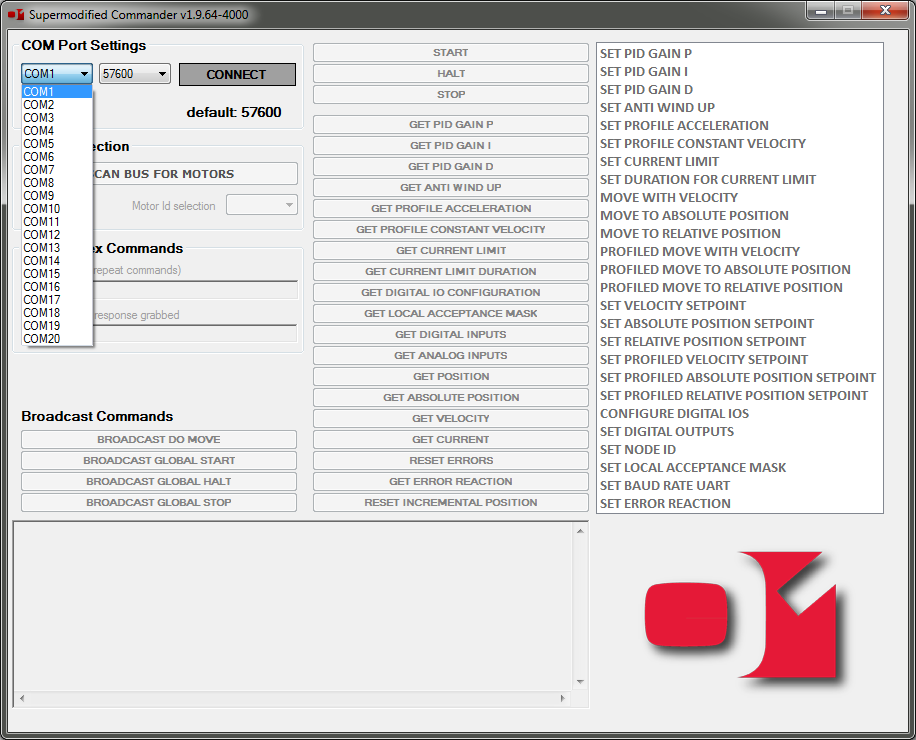916x740 pixels.
Task: Click the CAN BUS FOR MOTORS button
Action: (x=195, y=173)
